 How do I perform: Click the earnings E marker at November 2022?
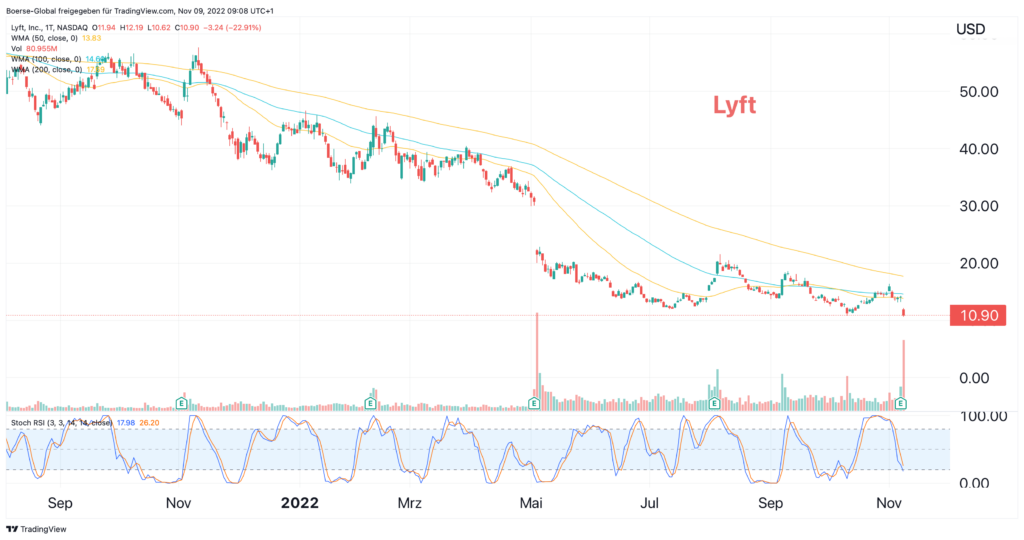901,404
